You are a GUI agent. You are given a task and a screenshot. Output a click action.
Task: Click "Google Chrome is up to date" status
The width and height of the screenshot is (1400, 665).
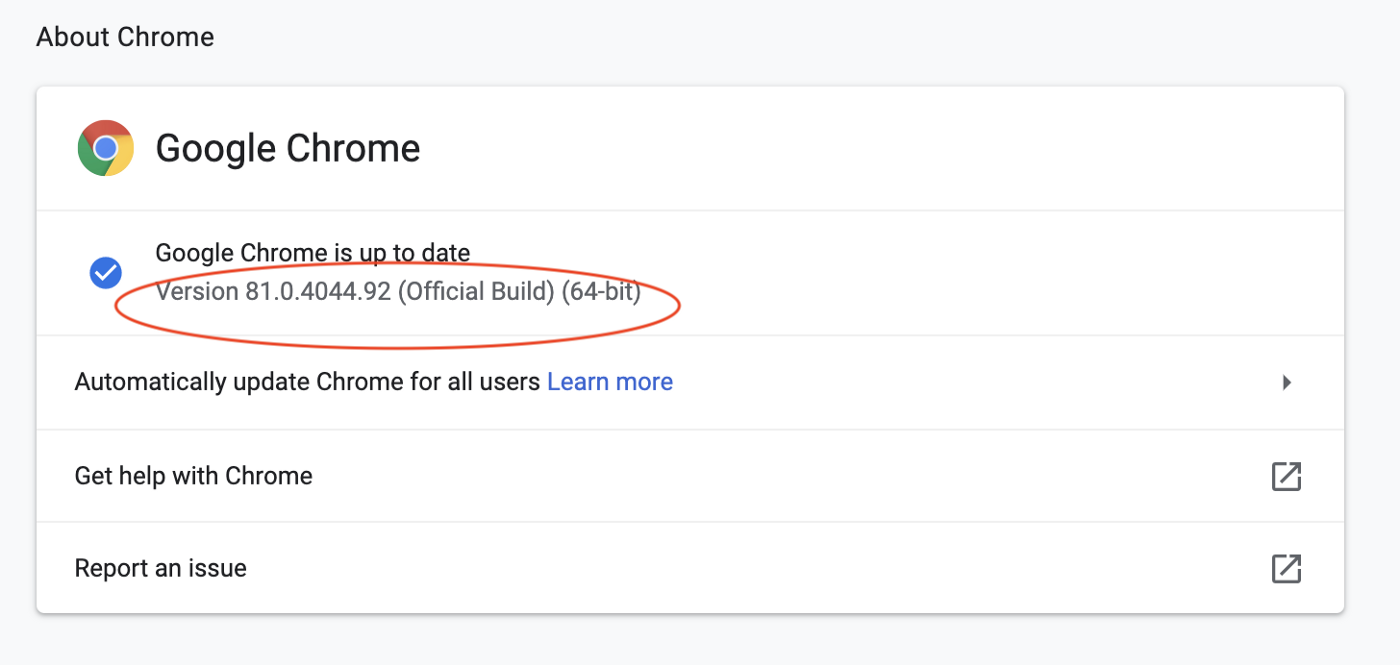click(313, 253)
